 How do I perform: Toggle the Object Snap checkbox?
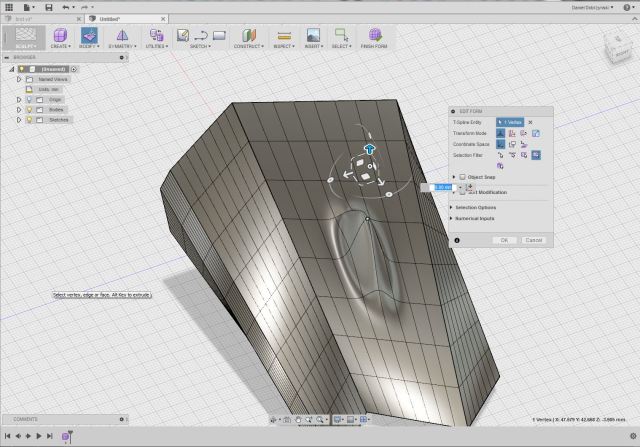[x=462, y=177]
